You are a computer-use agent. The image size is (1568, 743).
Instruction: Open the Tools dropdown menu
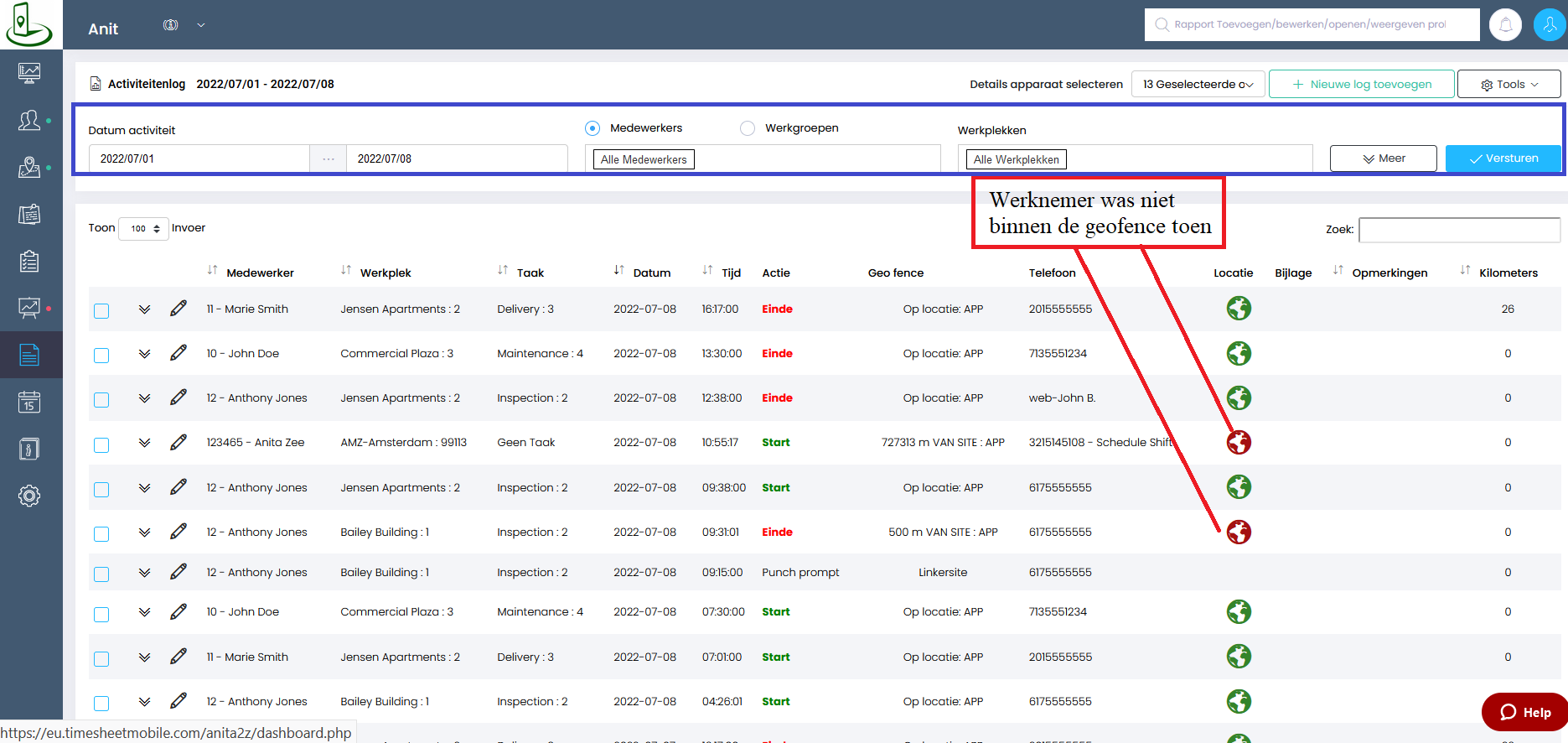1508,84
